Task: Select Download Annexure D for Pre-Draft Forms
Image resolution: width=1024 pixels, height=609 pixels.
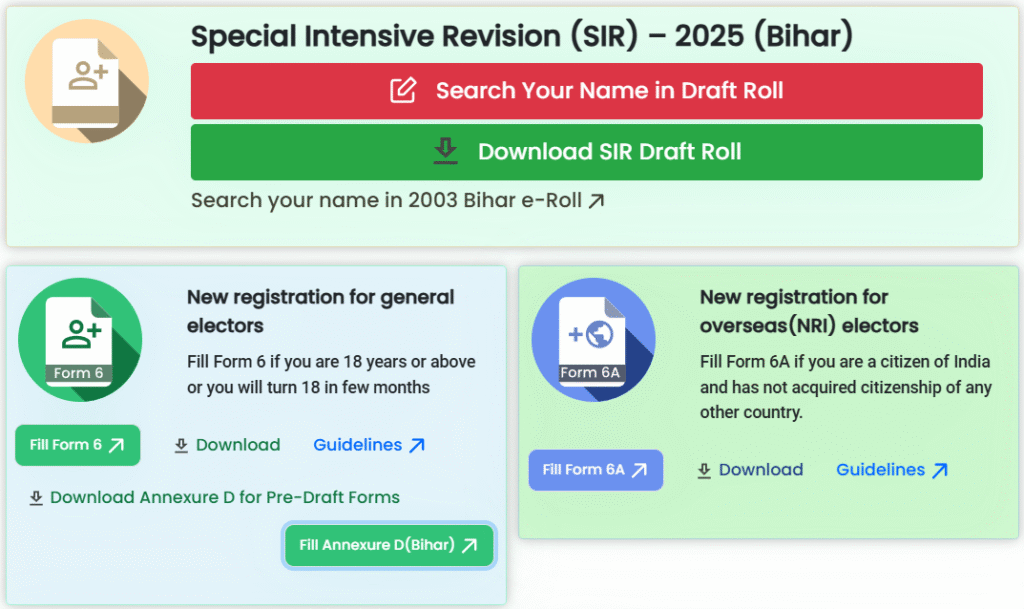Action: coord(224,497)
